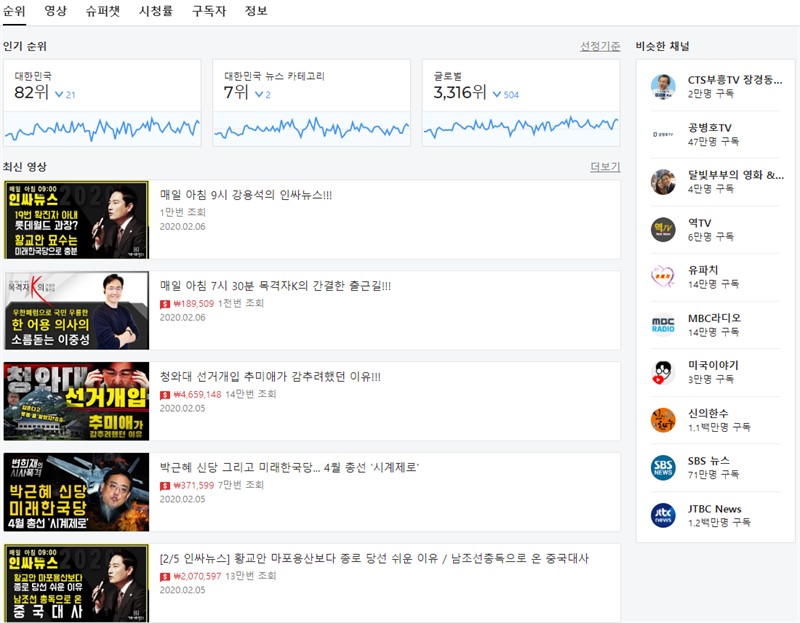
Task: Click the JTBC News channel logo
Action: tap(663, 515)
